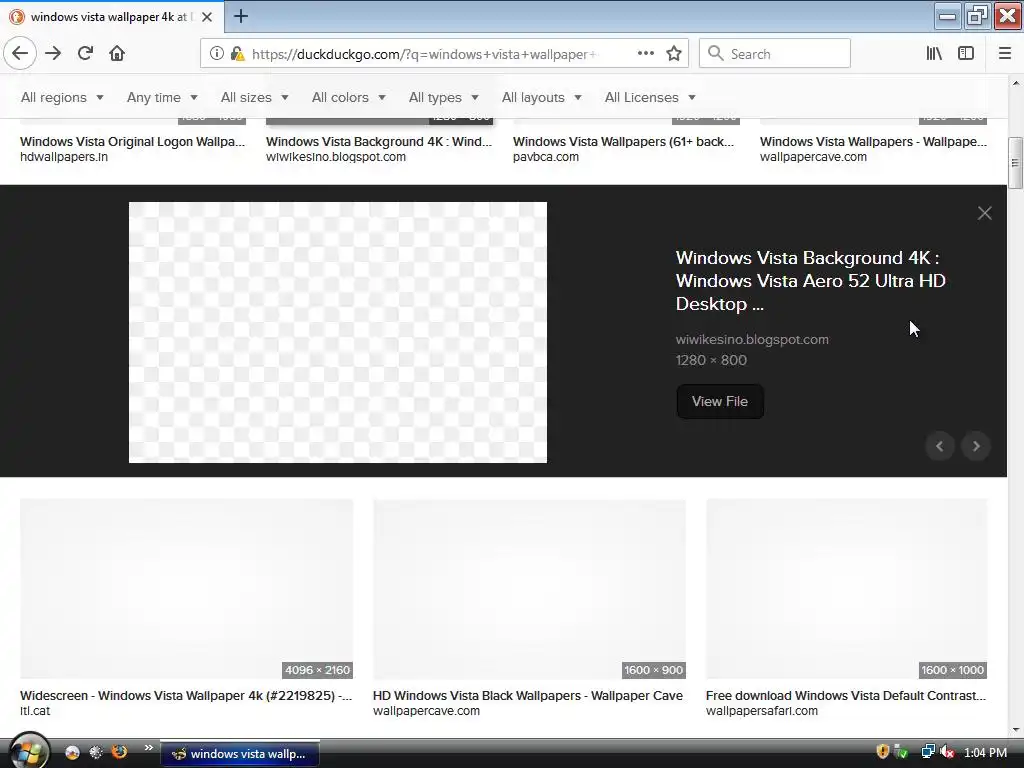
Task: Expand the All colors filter
Action: (349, 97)
